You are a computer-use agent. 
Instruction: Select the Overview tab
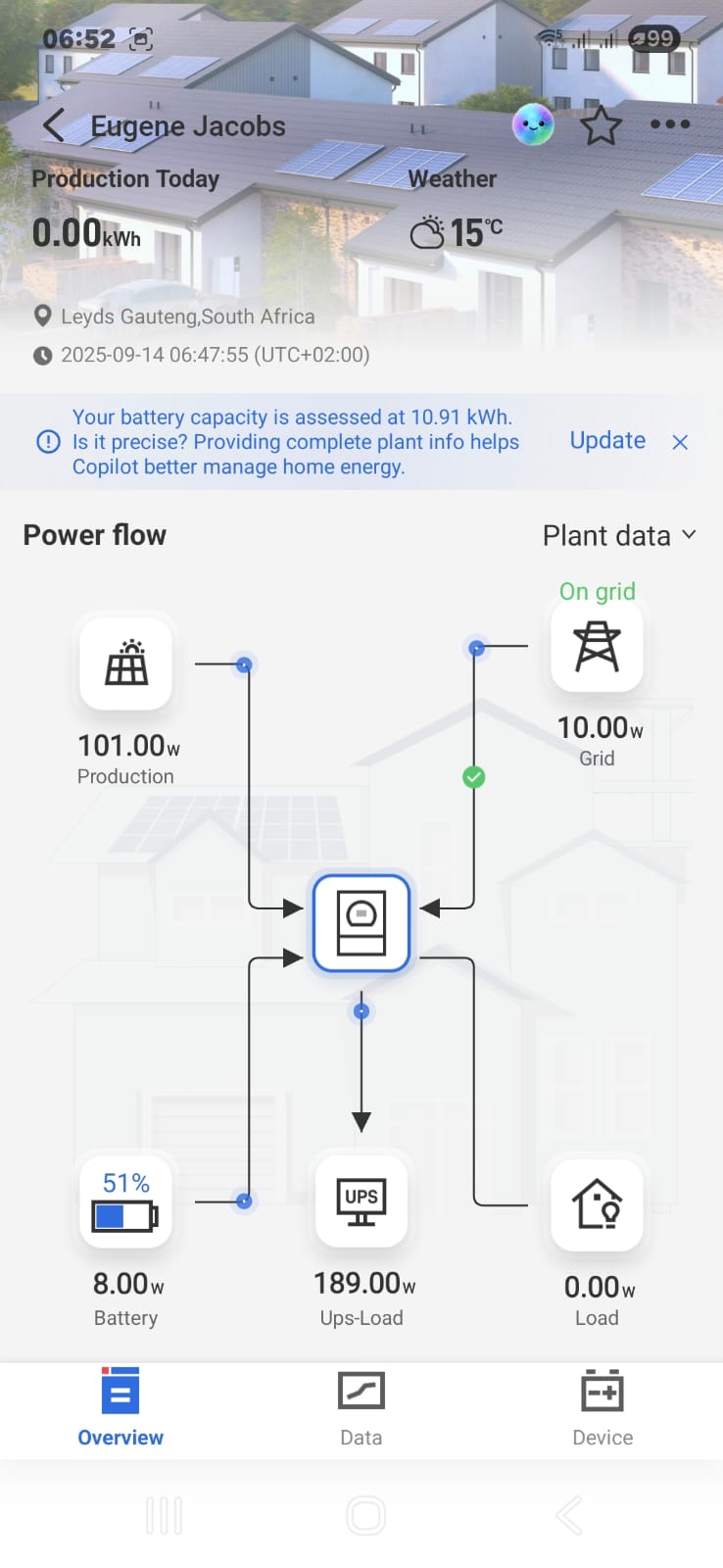(x=120, y=1407)
